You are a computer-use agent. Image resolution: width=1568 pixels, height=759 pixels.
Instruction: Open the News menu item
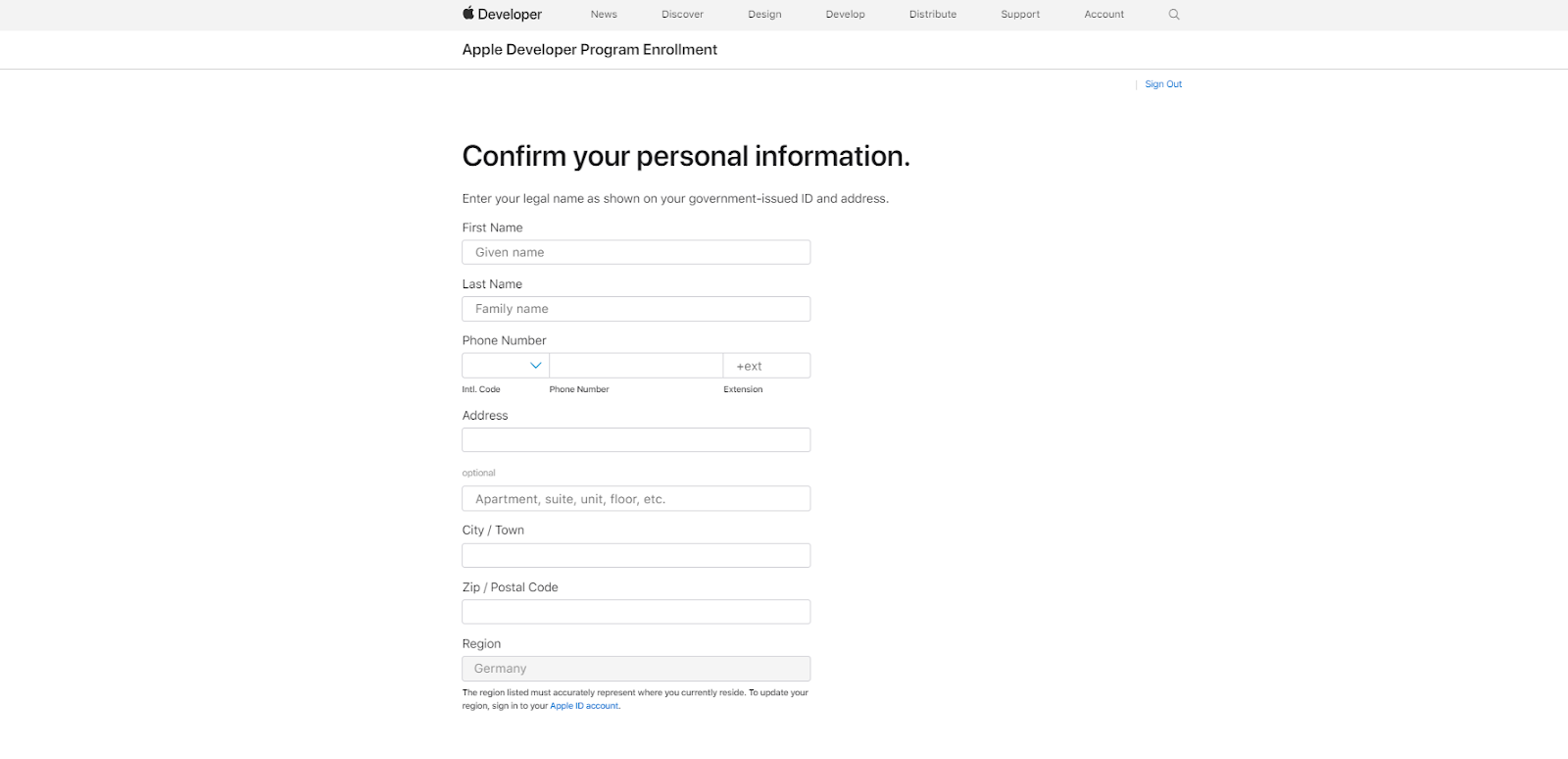[604, 15]
